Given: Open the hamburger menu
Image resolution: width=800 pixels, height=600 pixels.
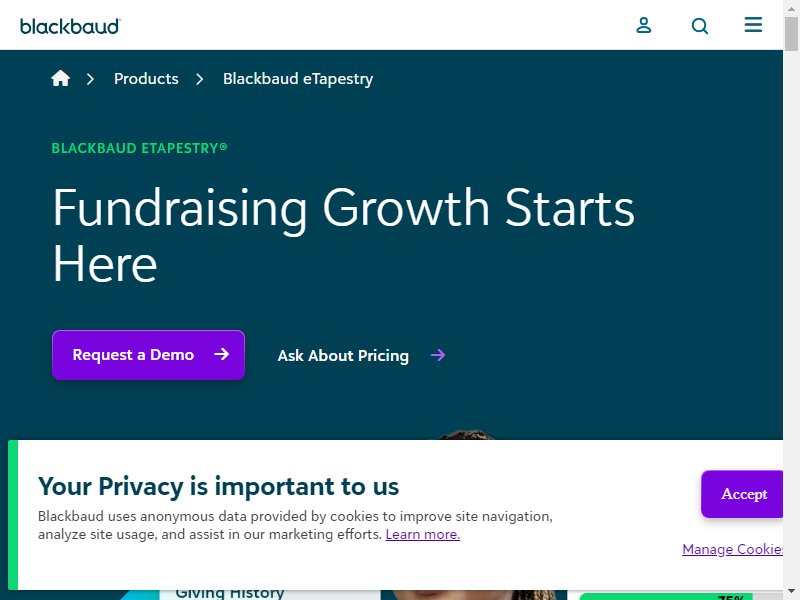Looking at the screenshot, I should (753, 24).
